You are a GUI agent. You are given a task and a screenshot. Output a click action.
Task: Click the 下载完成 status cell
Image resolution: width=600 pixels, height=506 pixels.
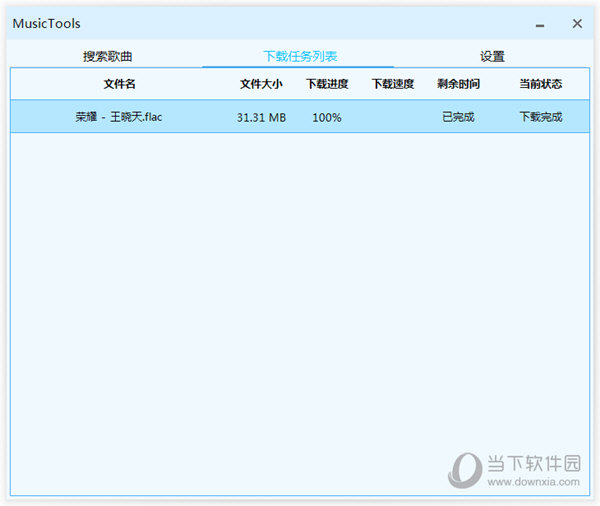541,117
